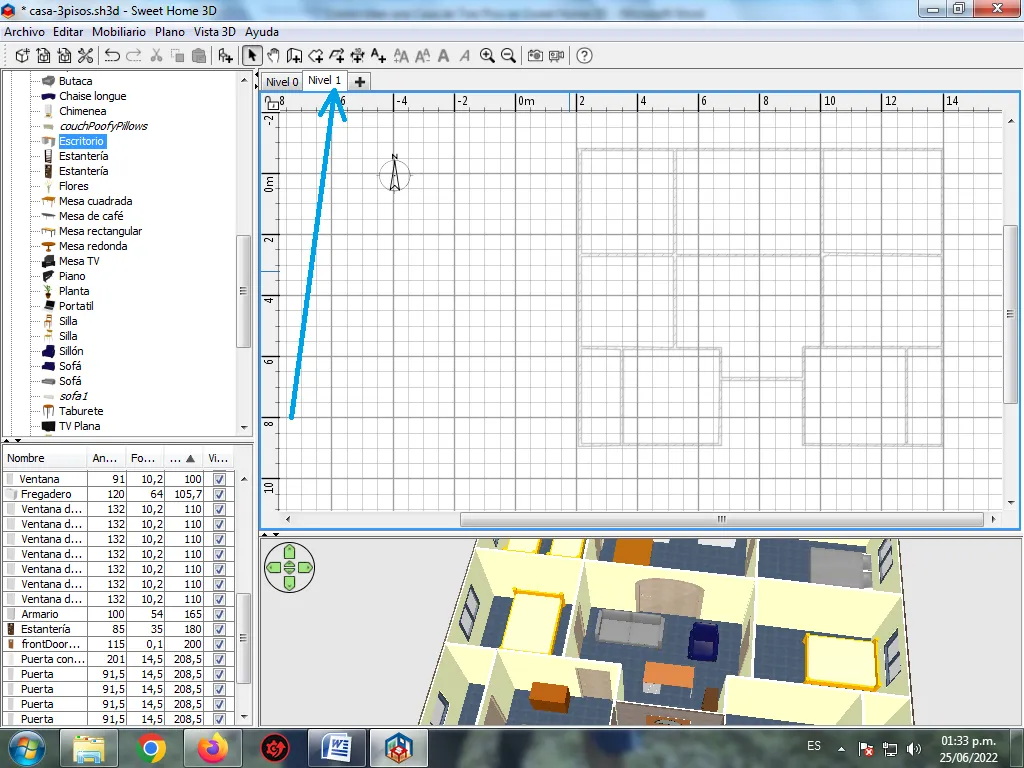Click plan horizontal scrollbar right arrow
The image size is (1024, 768).
[x=993, y=519]
